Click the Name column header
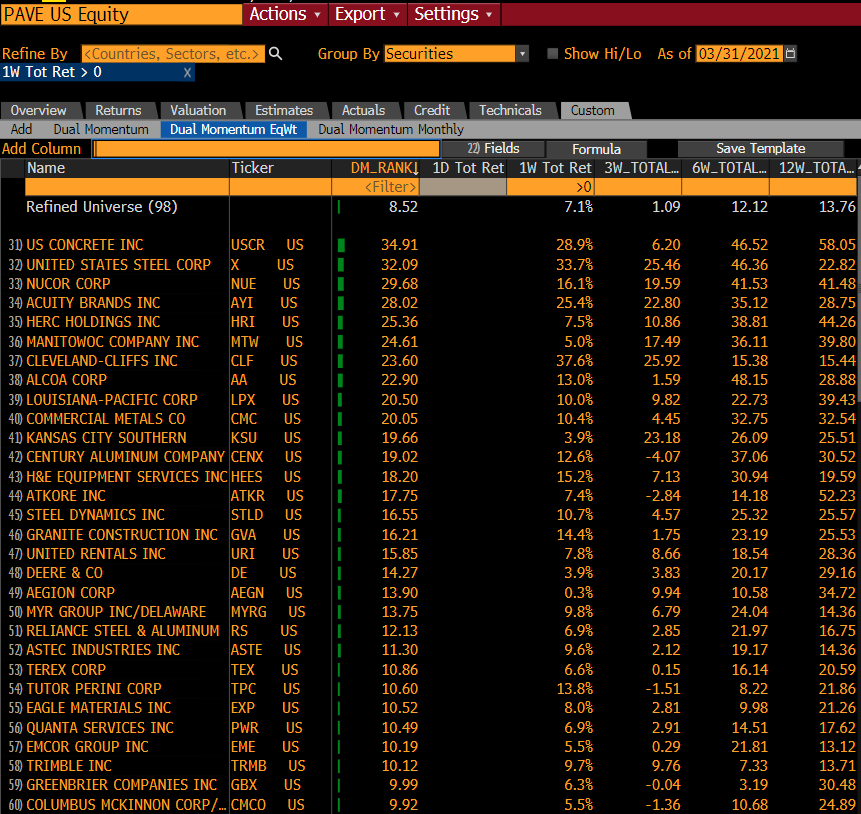The height and width of the screenshot is (814, 861). 127,168
